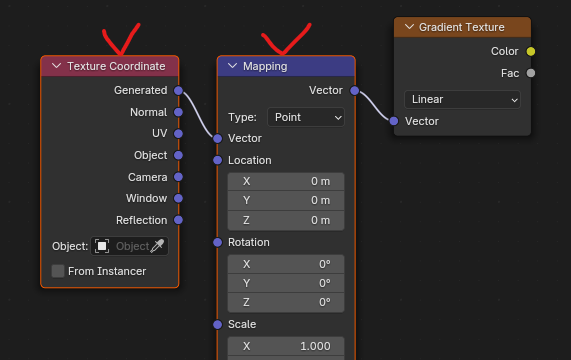Image resolution: width=571 pixels, height=360 pixels.
Task: Open the Linear gradient type dropdown
Action: pyautogui.click(x=462, y=99)
